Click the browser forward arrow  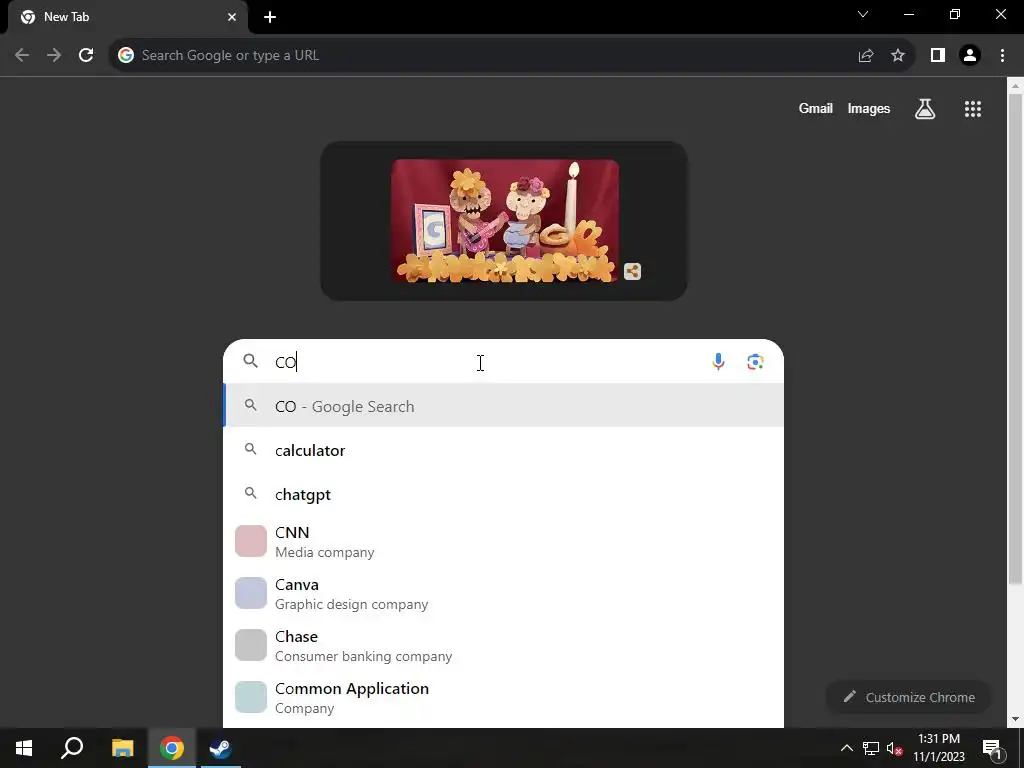(x=54, y=56)
